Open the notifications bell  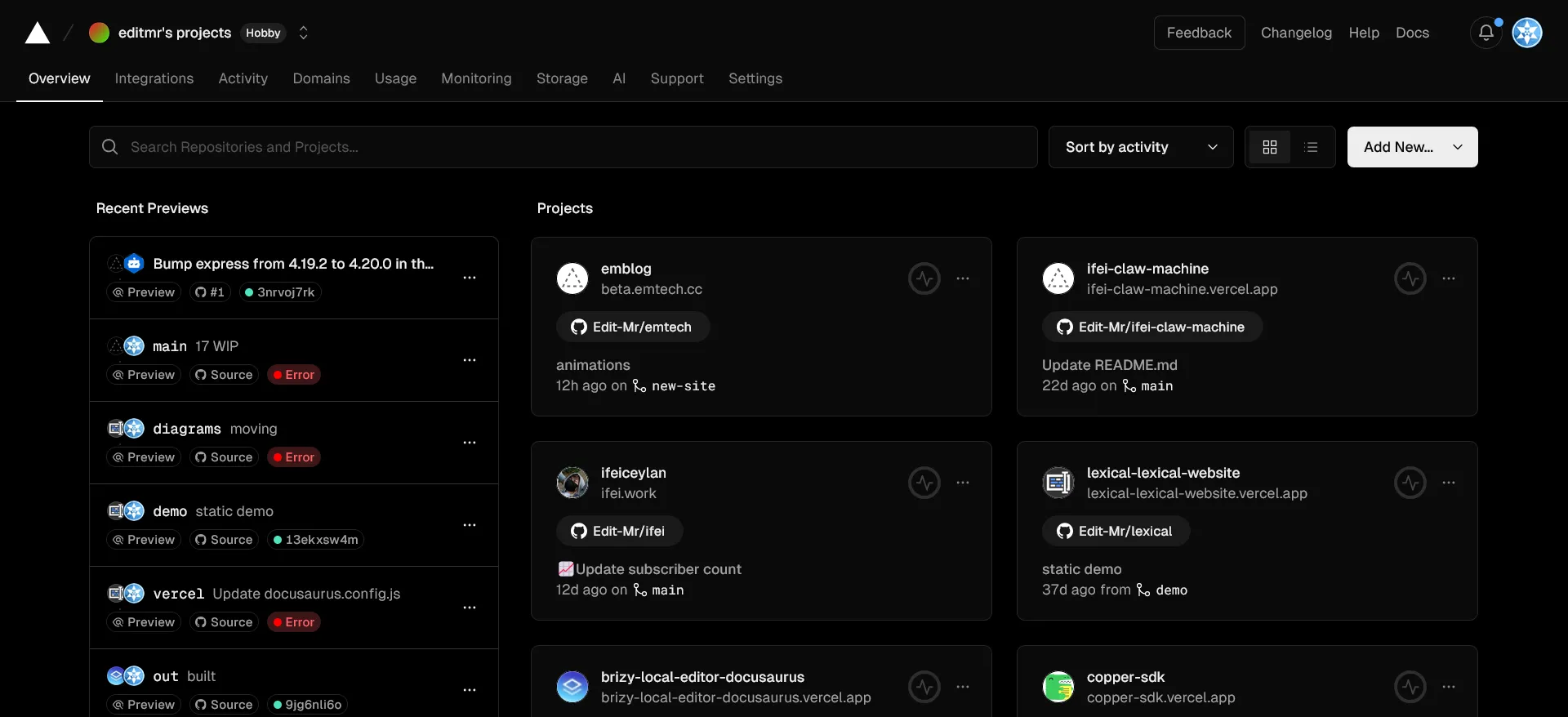[1486, 33]
